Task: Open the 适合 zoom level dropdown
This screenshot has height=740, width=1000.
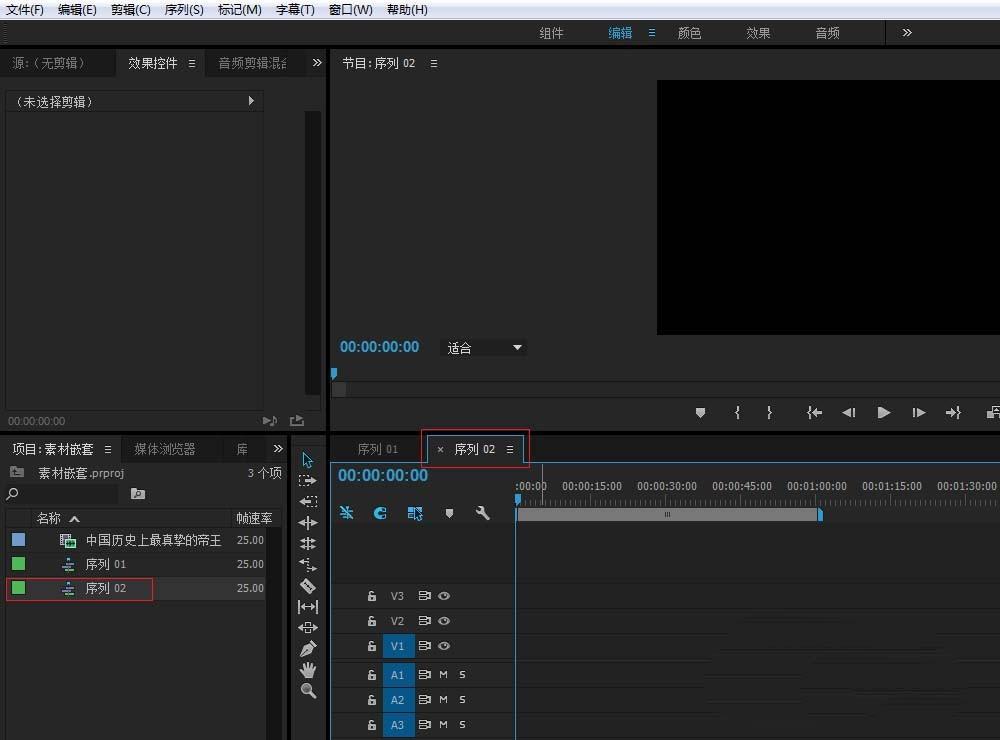Action: click(484, 348)
